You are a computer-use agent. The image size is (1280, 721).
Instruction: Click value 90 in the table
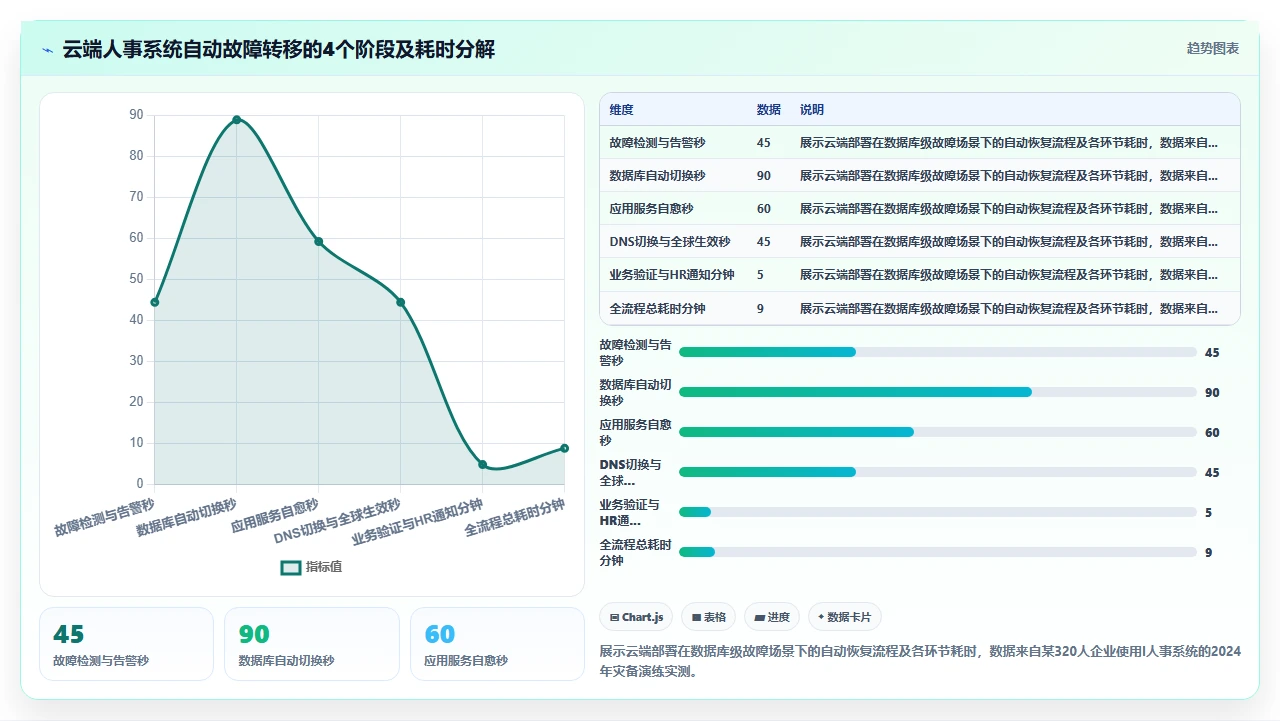click(x=764, y=176)
